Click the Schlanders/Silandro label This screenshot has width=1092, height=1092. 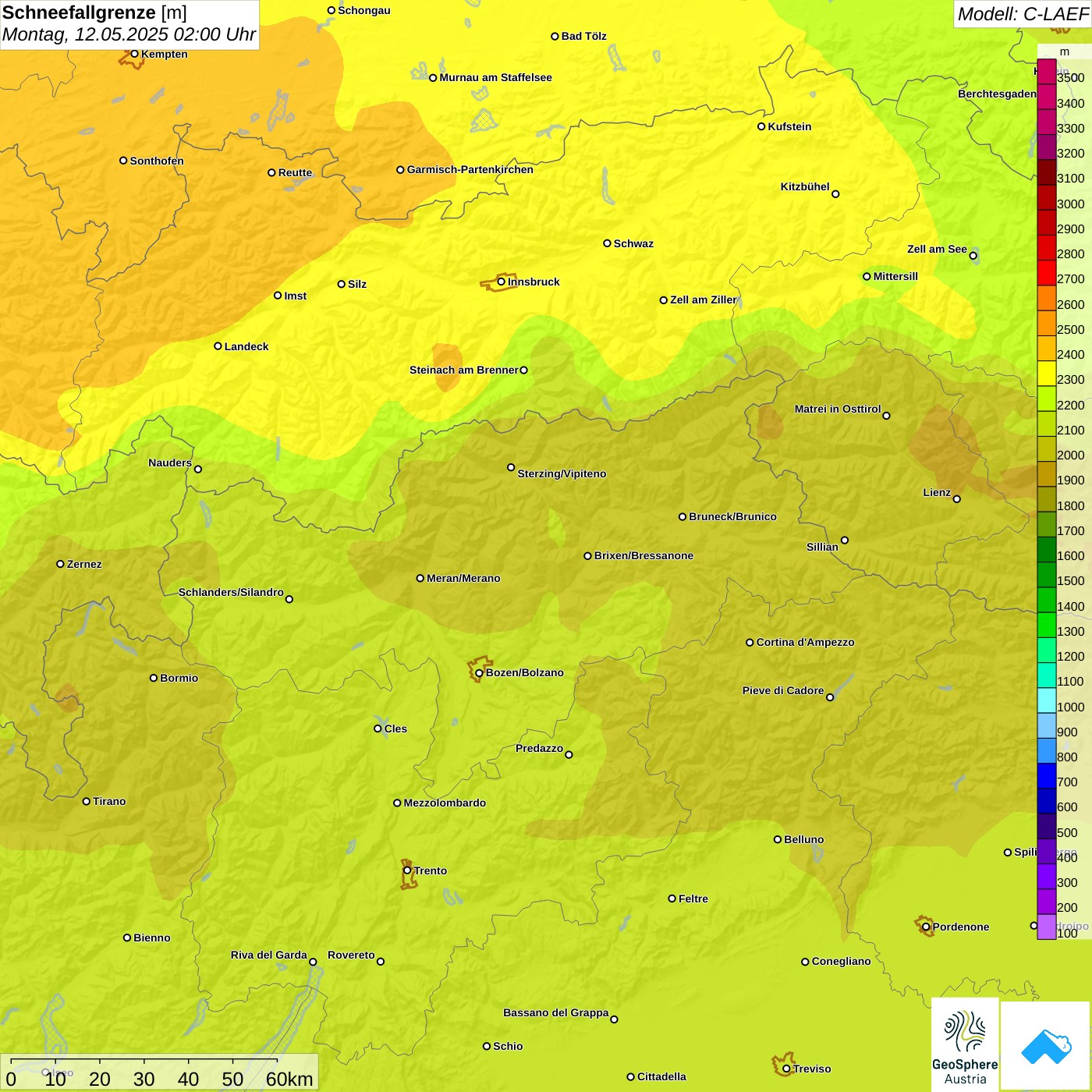pyautogui.click(x=231, y=592)
